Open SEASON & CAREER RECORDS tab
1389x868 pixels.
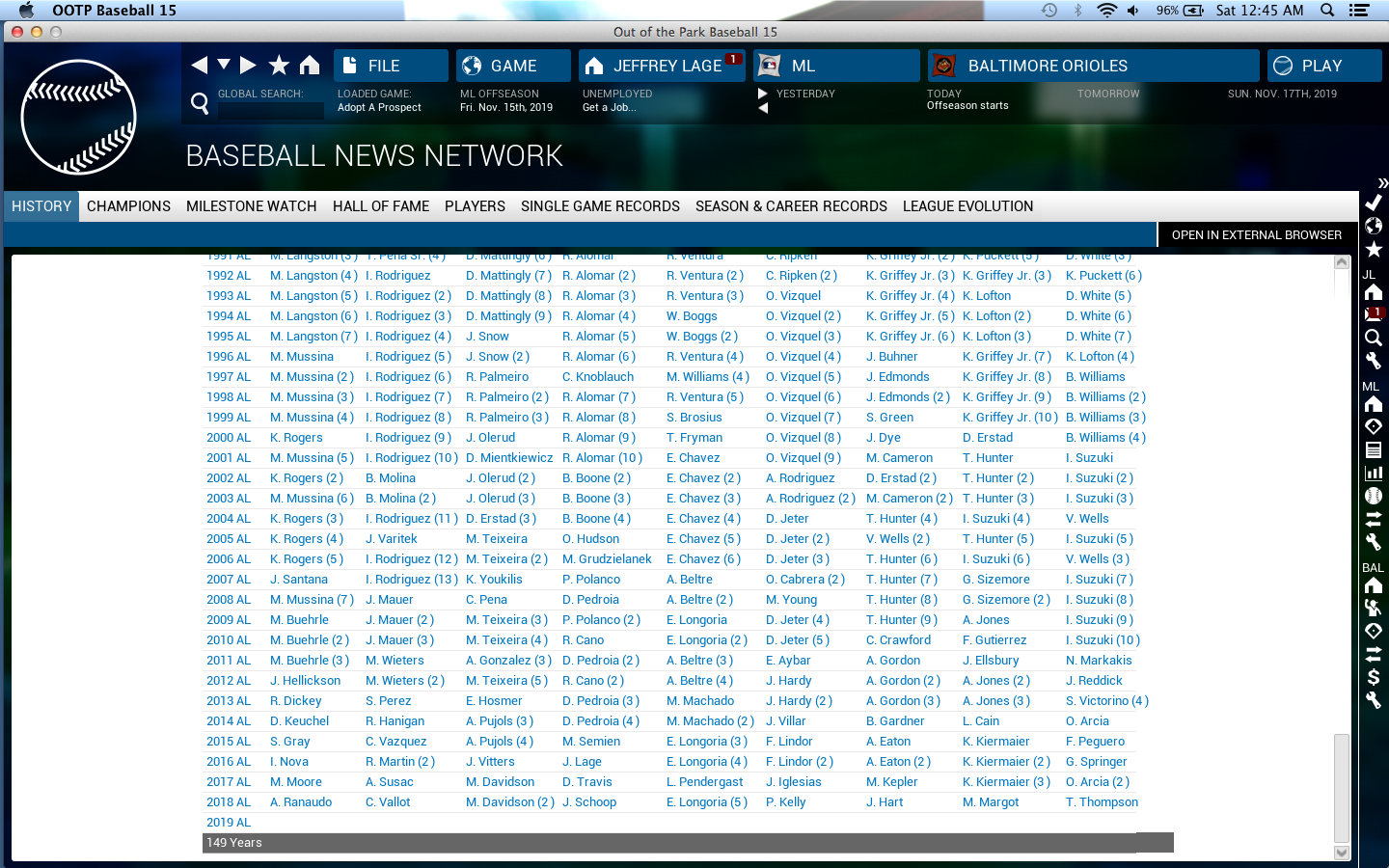pos(791,206)
